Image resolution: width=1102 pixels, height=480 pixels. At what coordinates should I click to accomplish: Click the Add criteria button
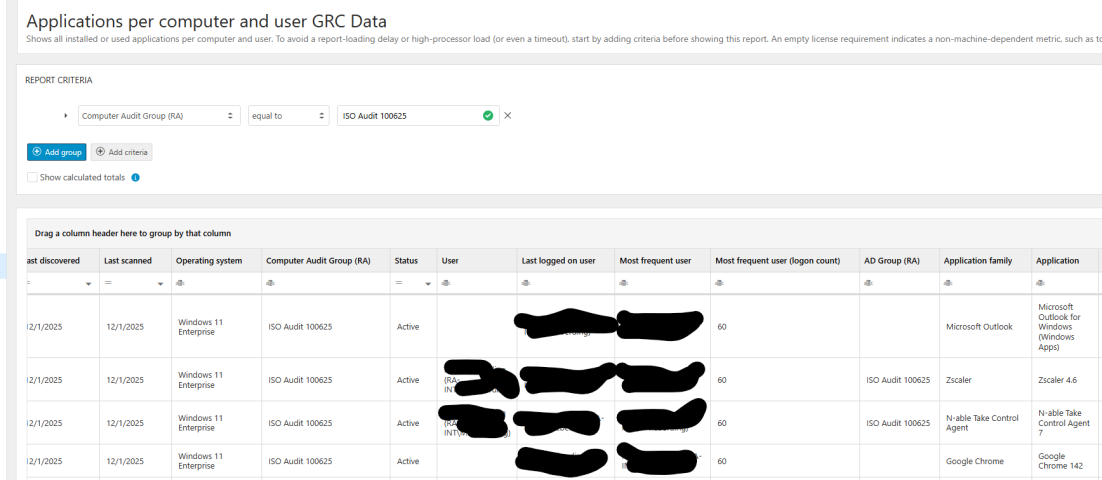[122, 152]
